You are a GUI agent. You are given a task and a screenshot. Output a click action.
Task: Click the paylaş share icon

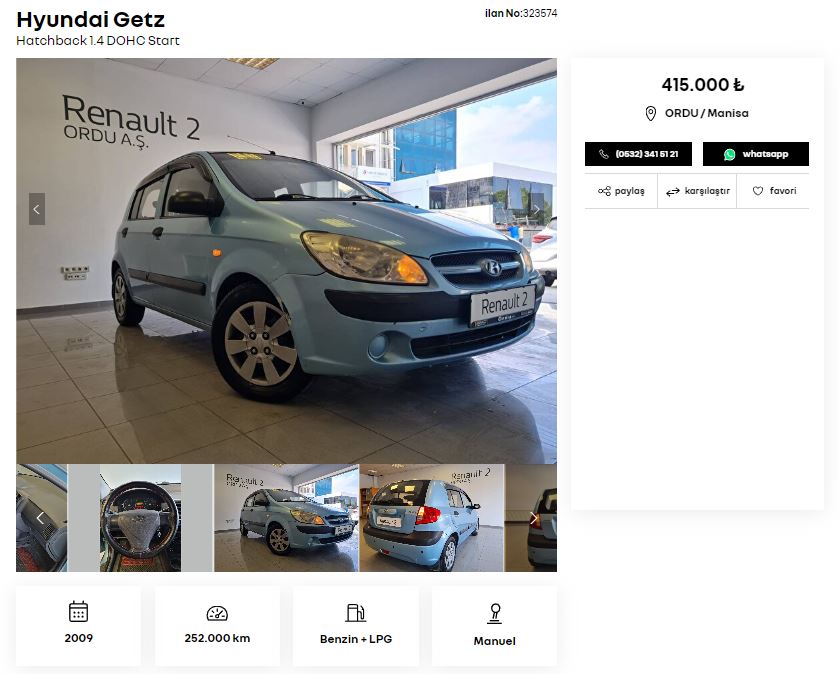point(604,191)
